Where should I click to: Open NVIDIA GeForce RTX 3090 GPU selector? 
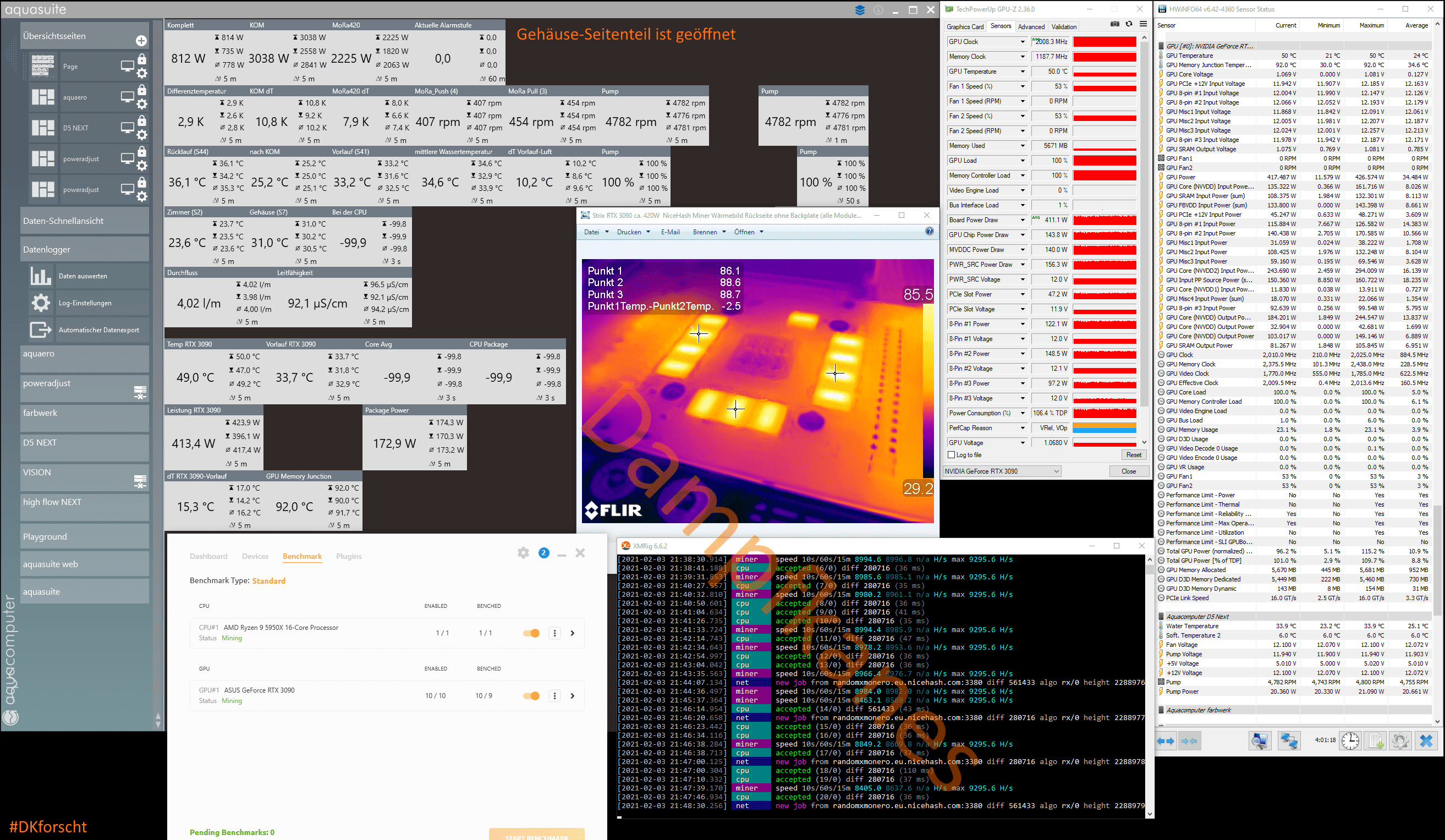click(x=1002, y=471)
